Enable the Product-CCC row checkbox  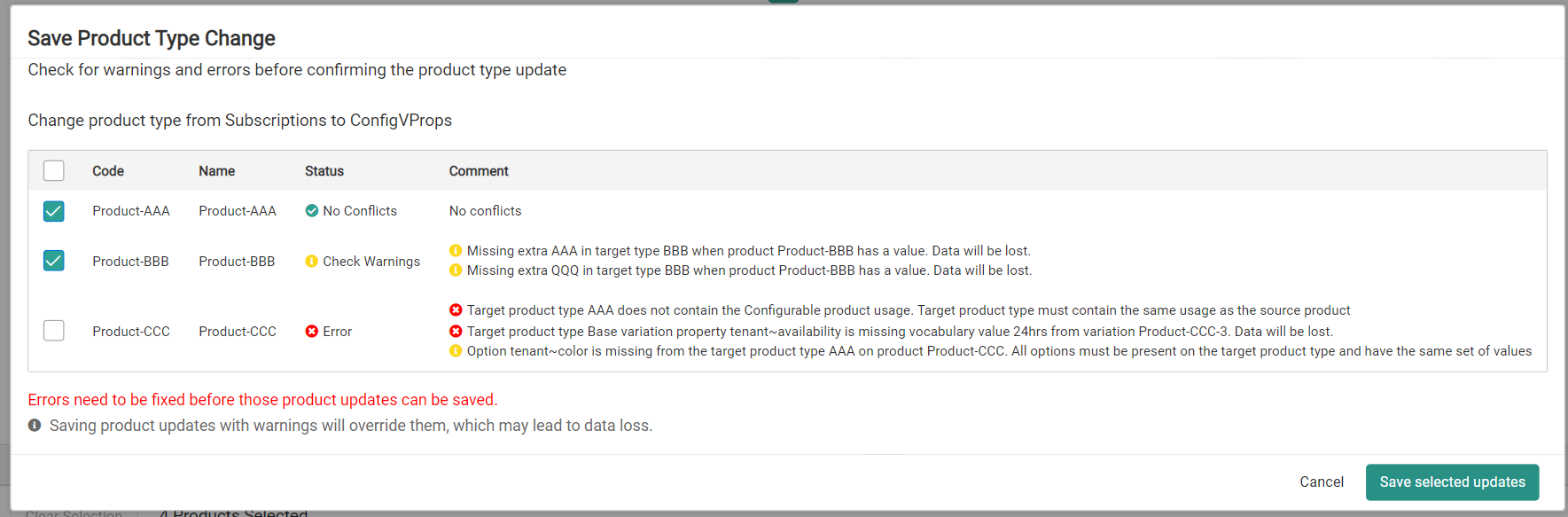pos(54,330)
